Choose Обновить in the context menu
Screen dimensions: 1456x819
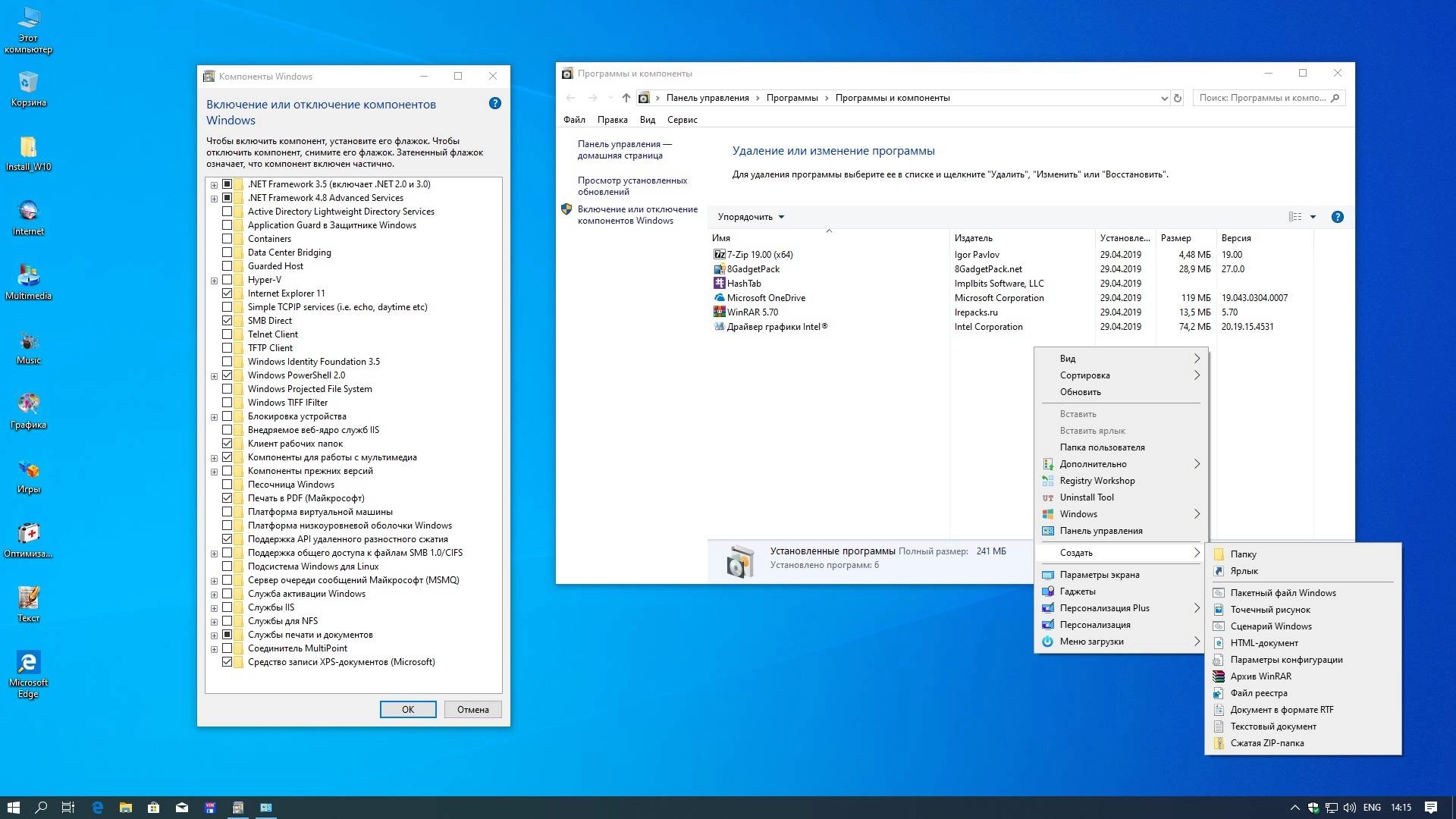pos(1121,392)
